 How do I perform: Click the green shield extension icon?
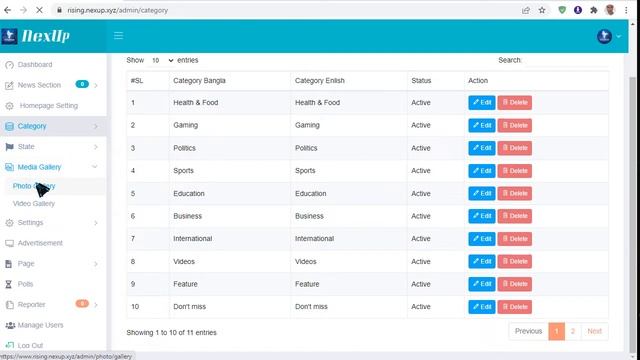coord(562,10)
